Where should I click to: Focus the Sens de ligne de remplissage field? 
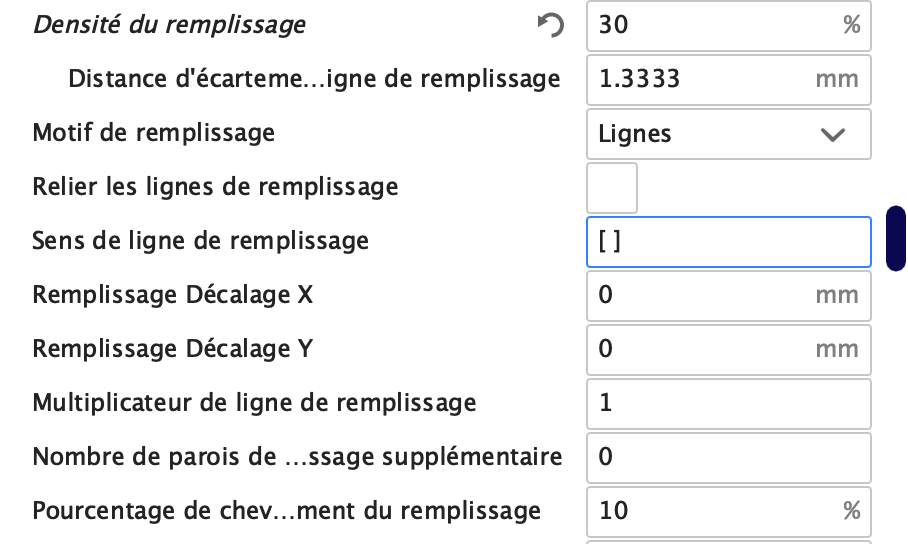728,242
